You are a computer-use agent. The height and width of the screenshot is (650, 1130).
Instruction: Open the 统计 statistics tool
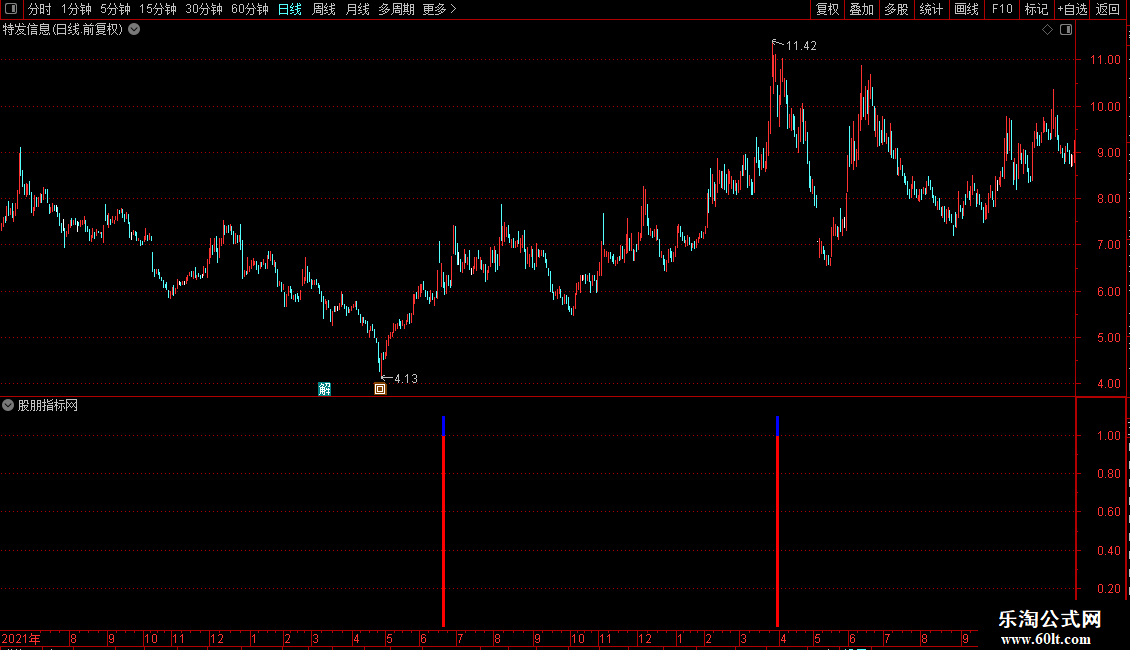(931, 9)
